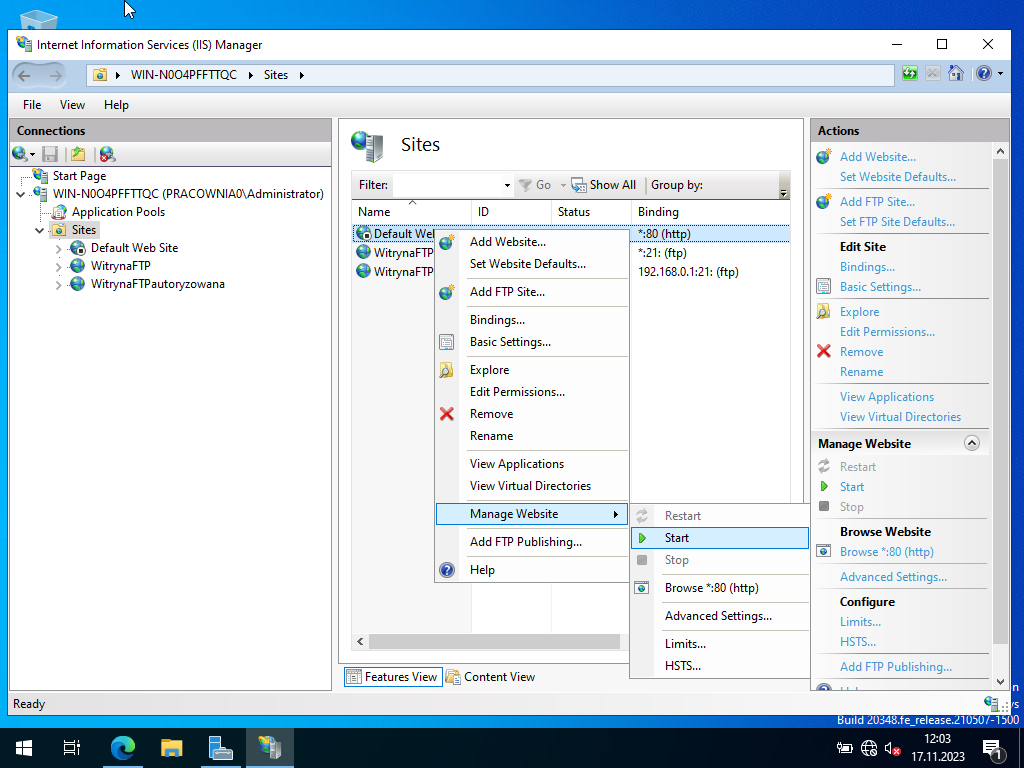Click the Add FTP Site icon in context menu
Viewport: 1024px width, 768px height.
tap(447, 292)
